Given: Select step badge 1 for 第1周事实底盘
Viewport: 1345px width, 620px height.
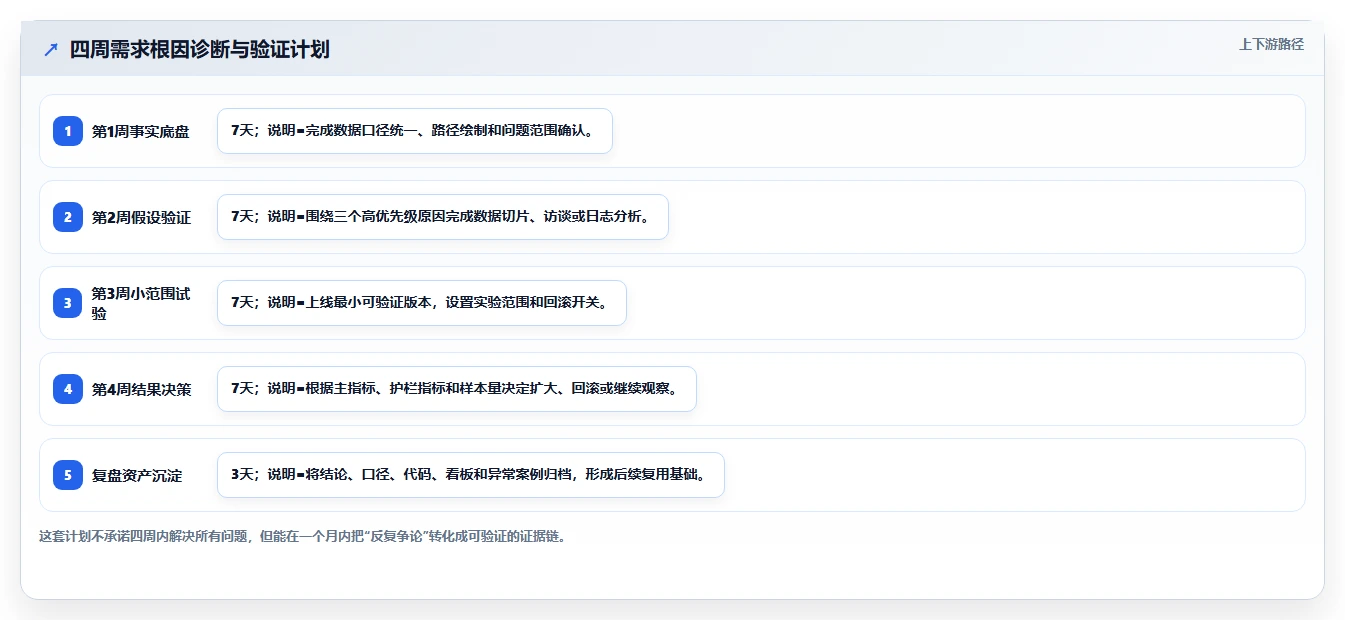Looking at the screenshot, I should tap(68, 131).
